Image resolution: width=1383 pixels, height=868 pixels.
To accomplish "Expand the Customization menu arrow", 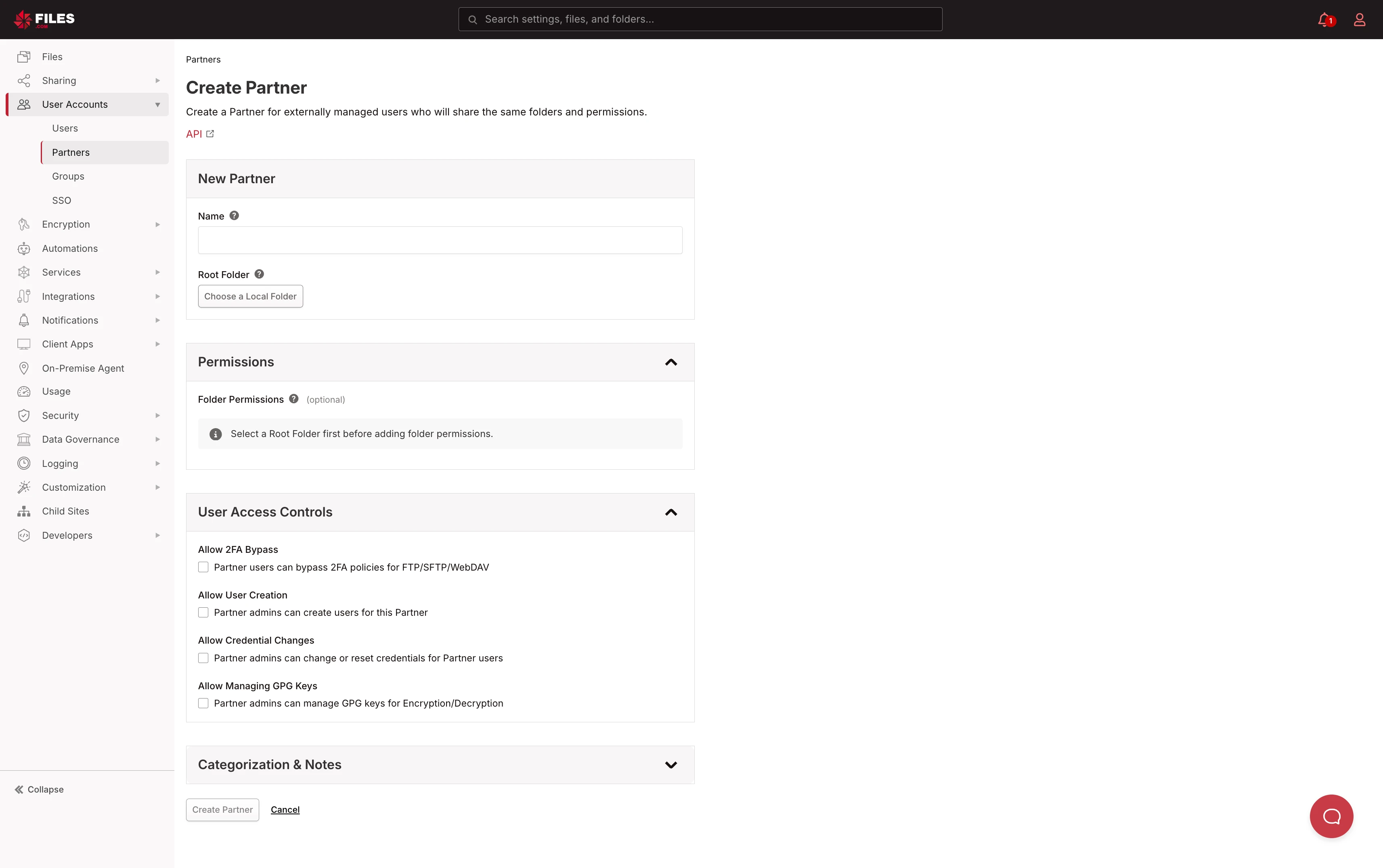I will point(157,487).
